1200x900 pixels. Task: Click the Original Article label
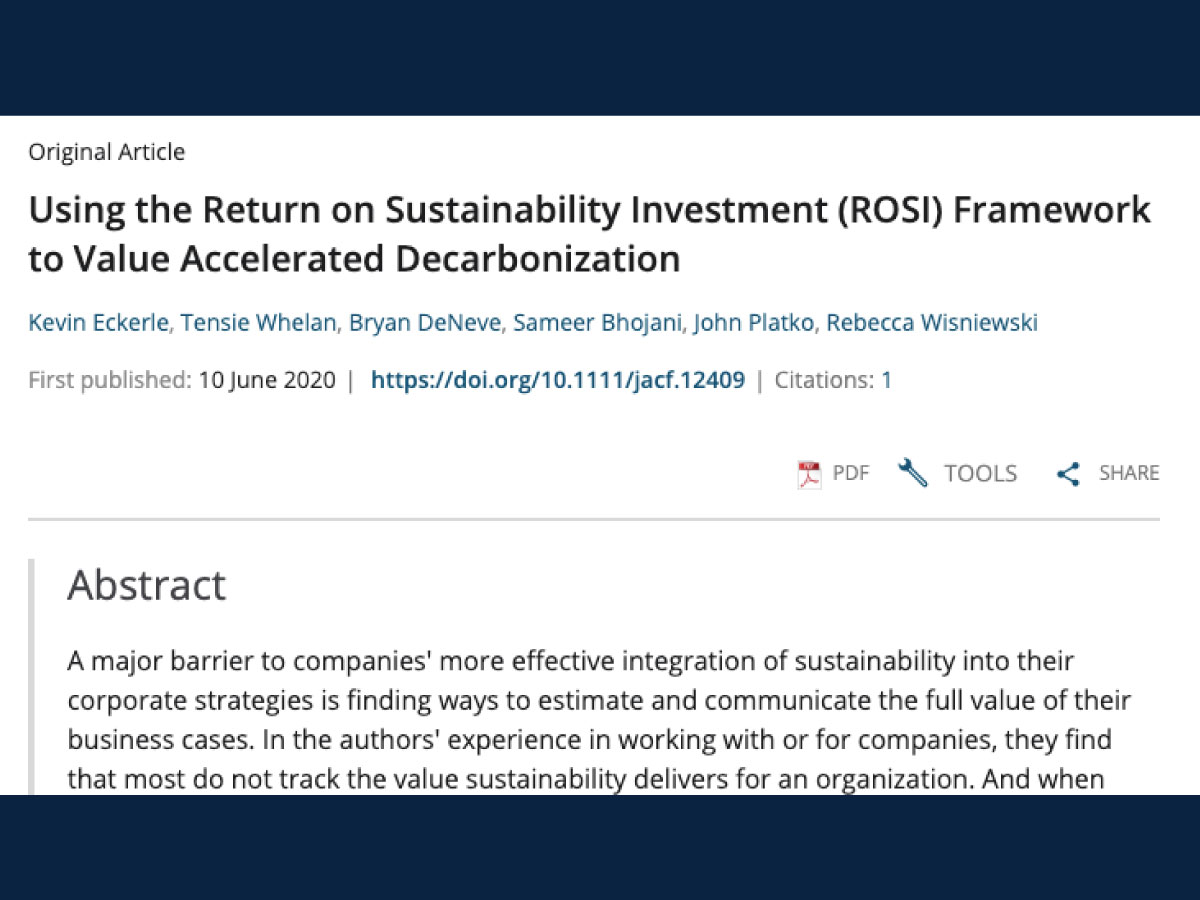pos(107,152)
